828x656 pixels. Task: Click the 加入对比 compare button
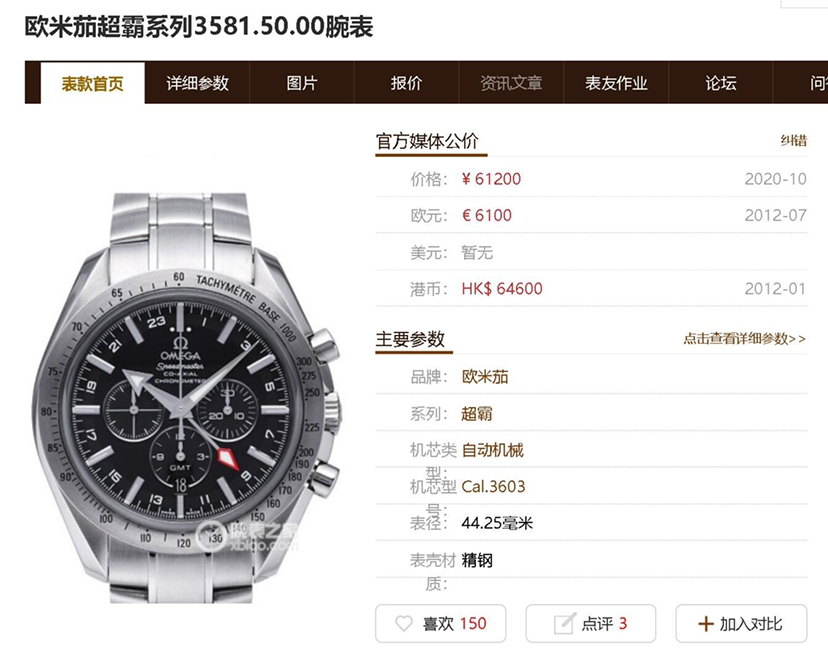pyautogui.click(x=741, y=624)
